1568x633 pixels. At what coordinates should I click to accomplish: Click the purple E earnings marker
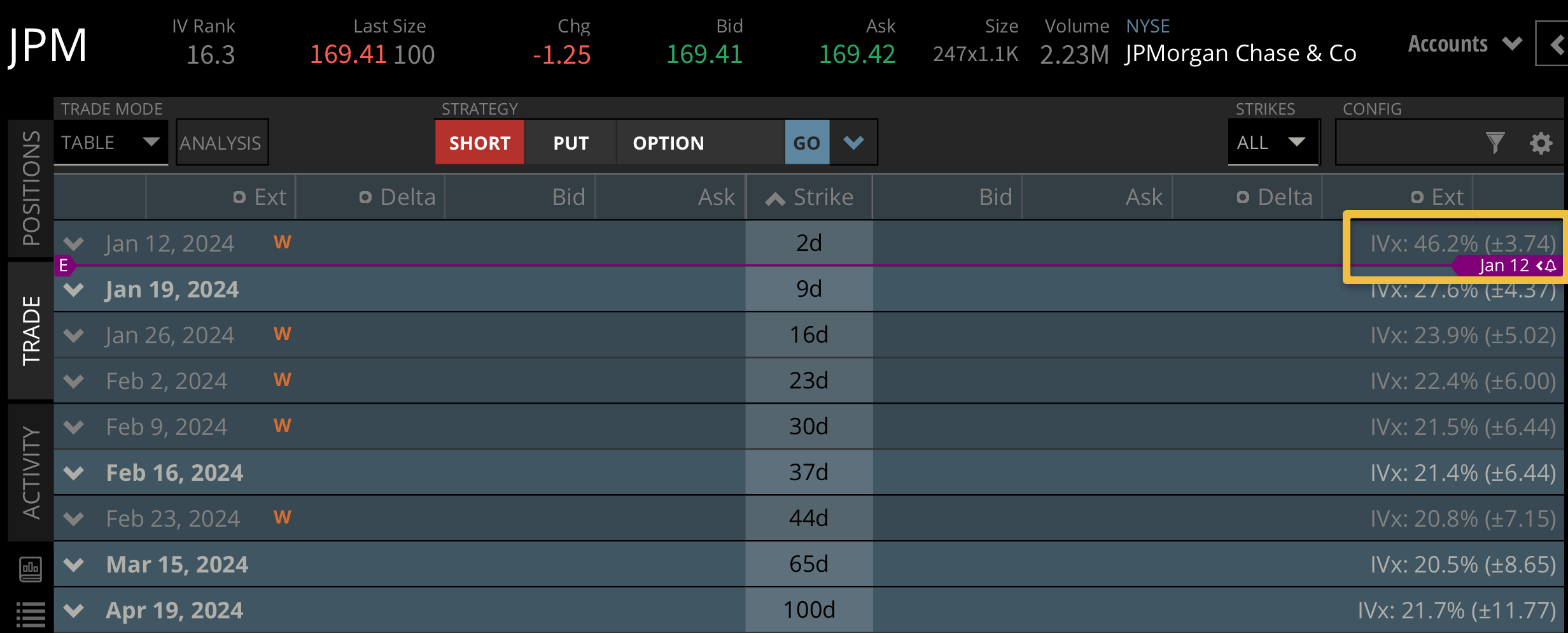pyautogui.click(x=64, y=266)
